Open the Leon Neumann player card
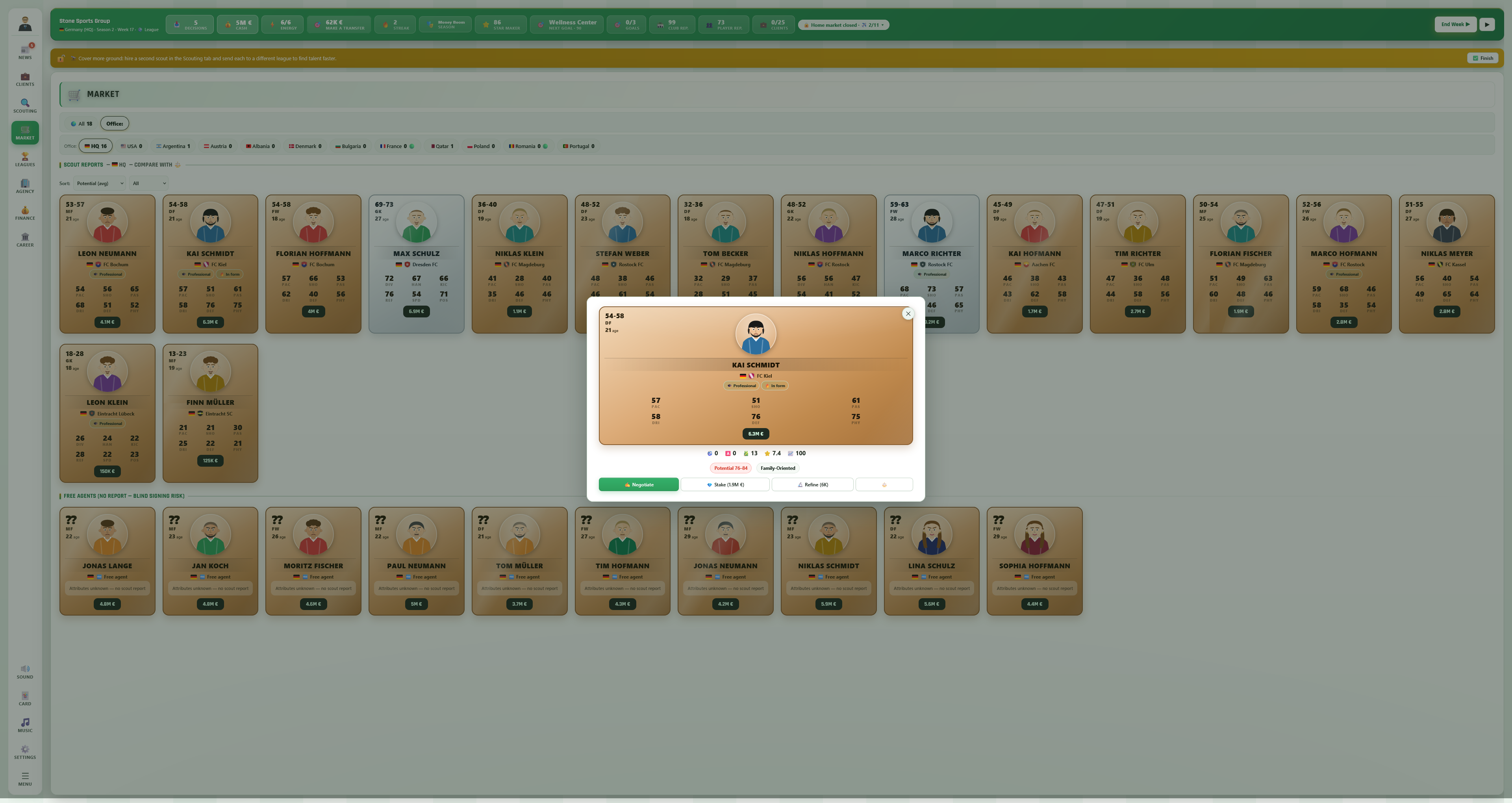This screenshot has width=1512, height=803. point(107,264)
